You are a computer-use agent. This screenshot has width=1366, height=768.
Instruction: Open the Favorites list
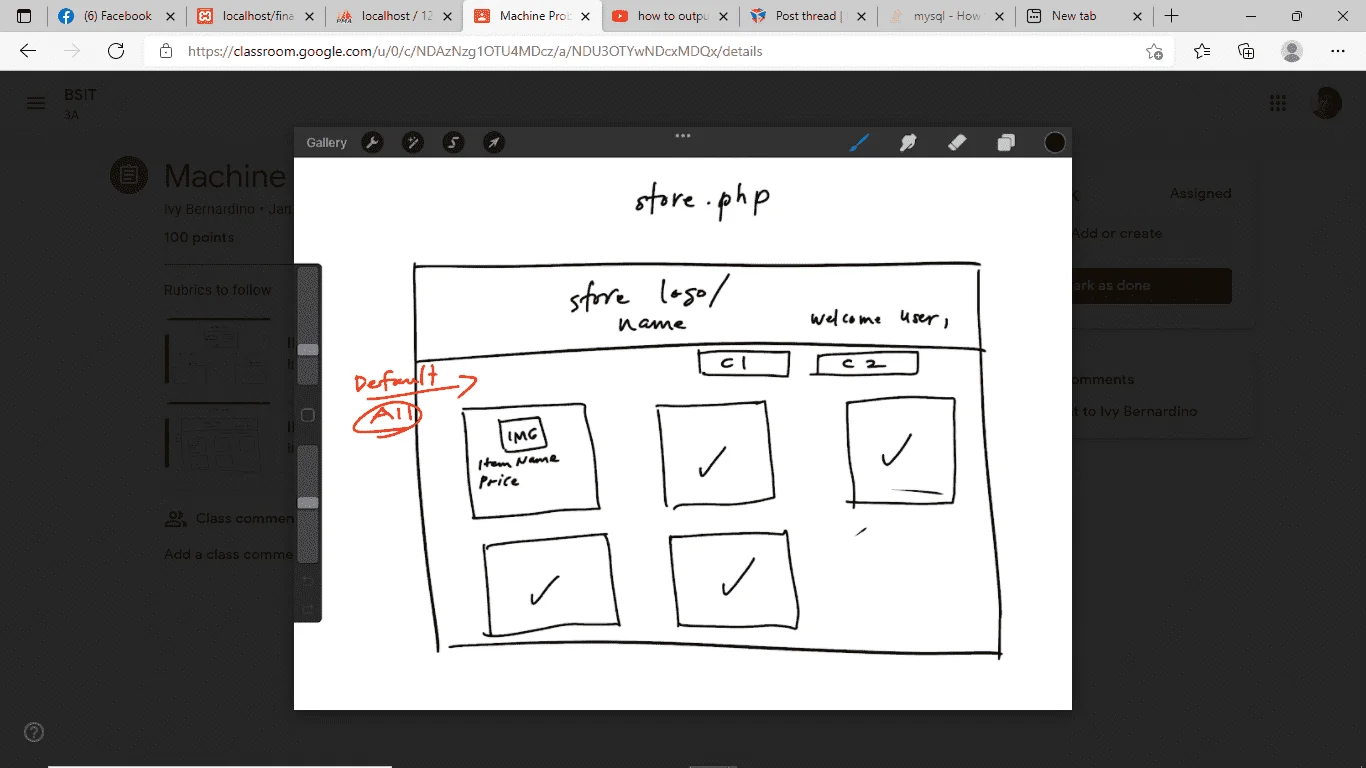[x=1202, y=51]
